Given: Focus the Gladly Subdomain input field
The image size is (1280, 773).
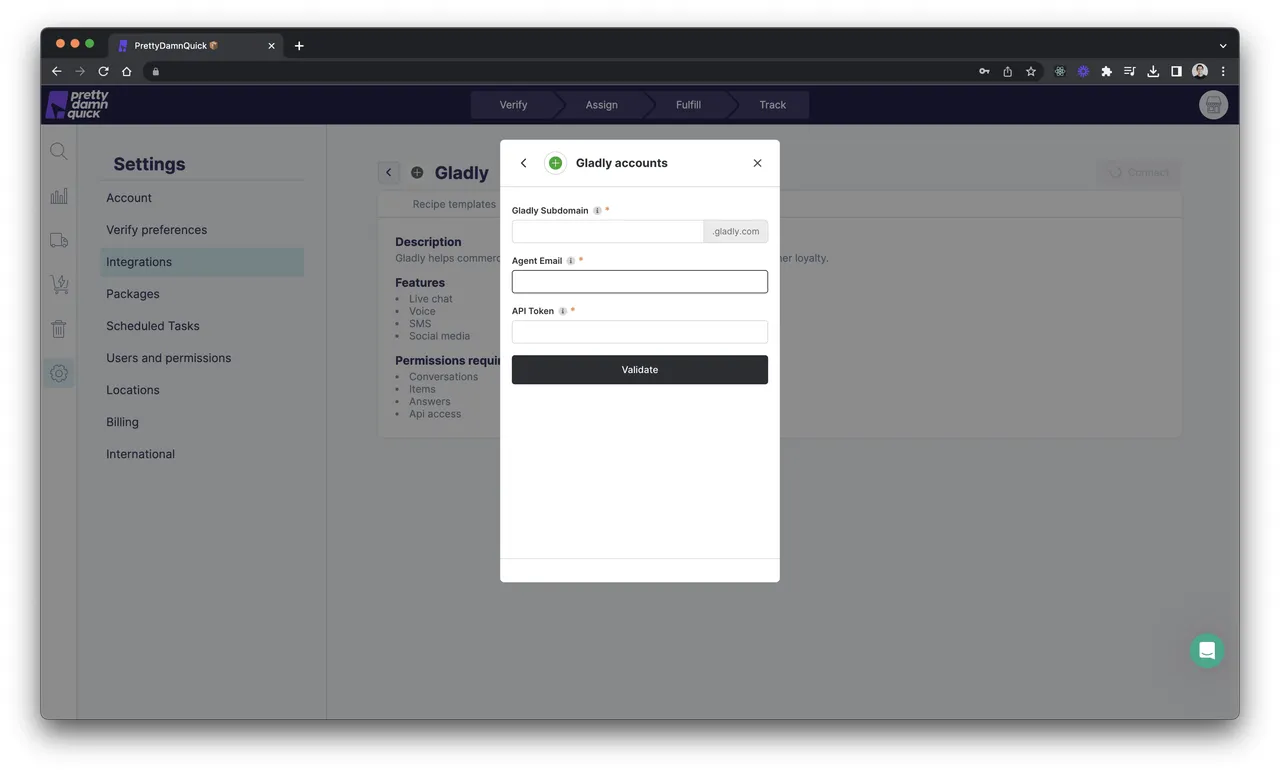Looking at the screenshot, I should (608, 231).
